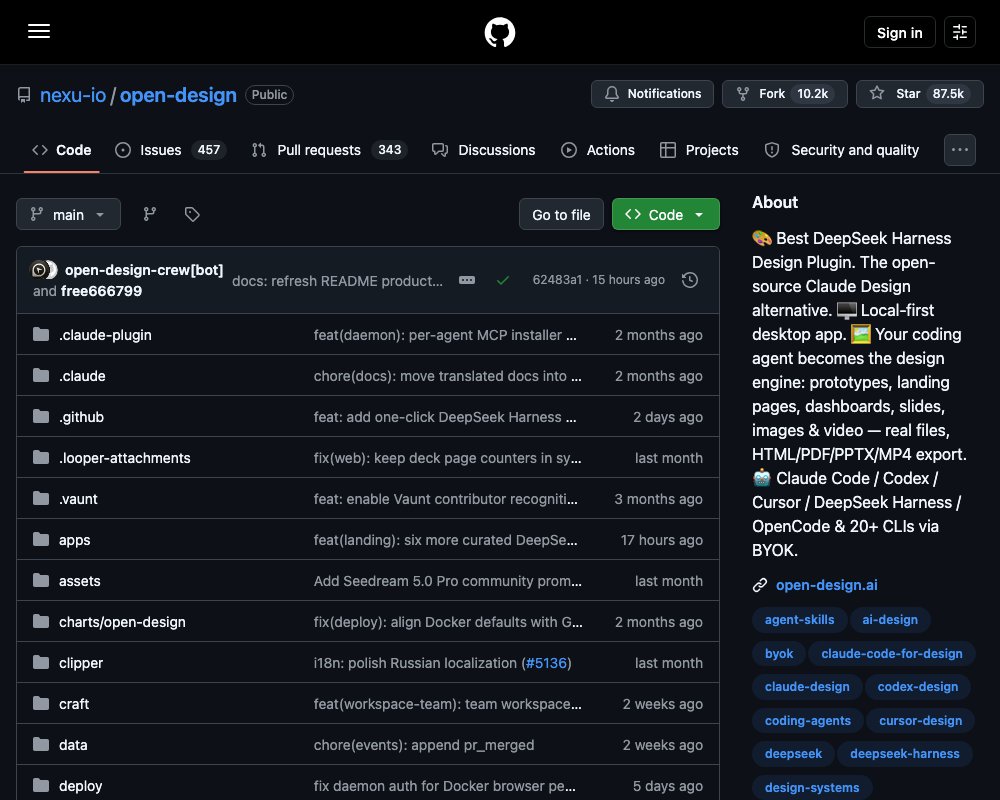The height and width of the screenshot is (800, 1000).
Task: Open 'docs: refresh README product' commit message
Action: tap(337, 281)
